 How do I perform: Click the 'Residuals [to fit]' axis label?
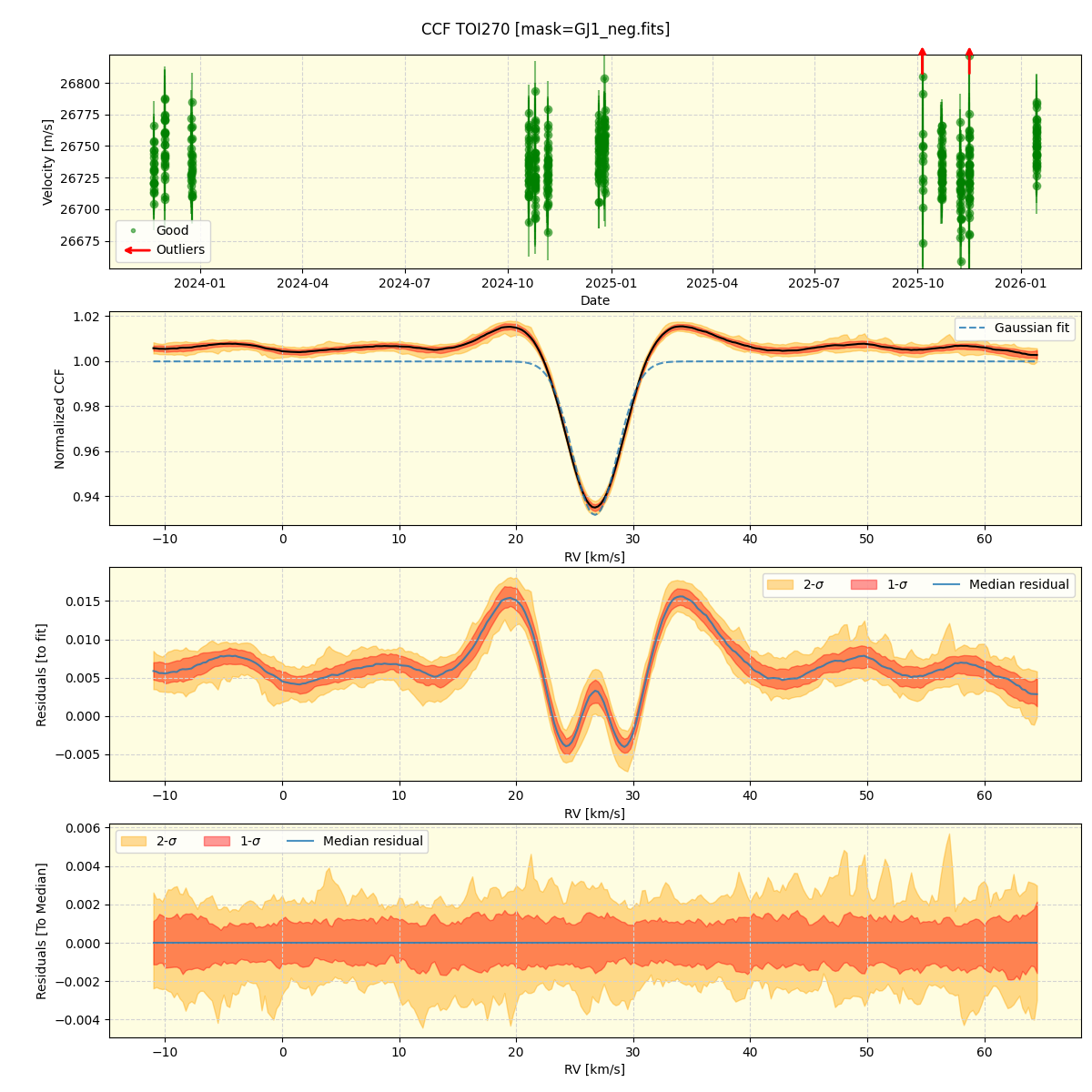[x=41, y=674]
